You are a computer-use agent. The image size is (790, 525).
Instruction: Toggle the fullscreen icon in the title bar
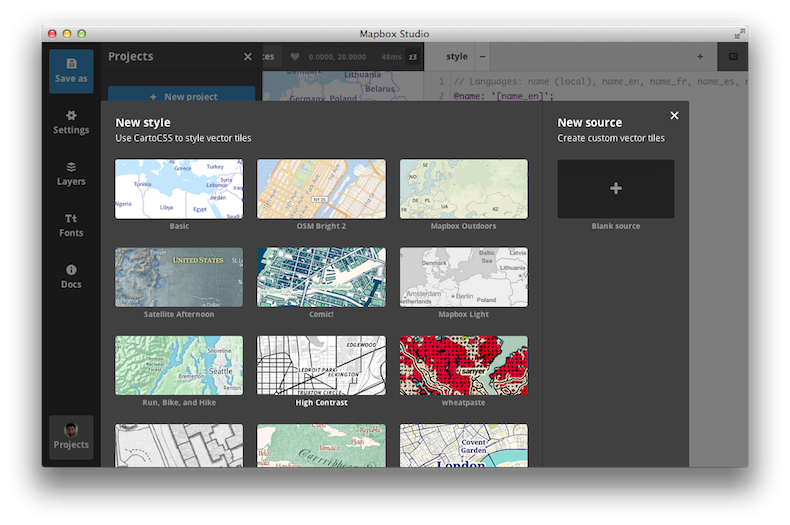click(x=739, y=34)
